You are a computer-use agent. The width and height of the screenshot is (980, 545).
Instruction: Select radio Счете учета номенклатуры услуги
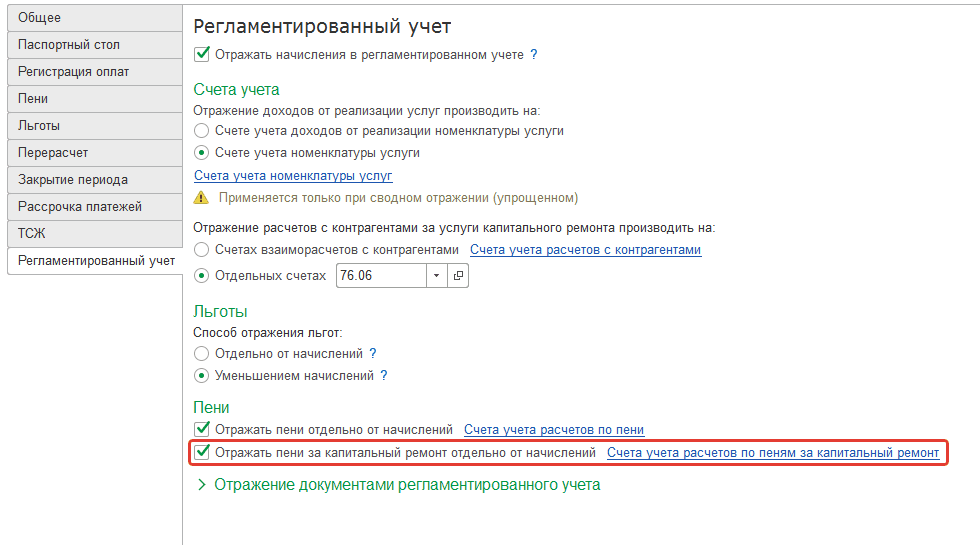(201, 152)
